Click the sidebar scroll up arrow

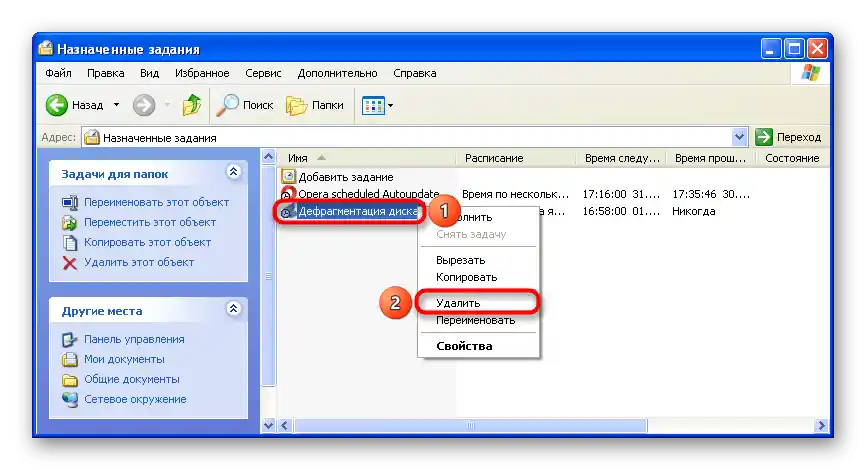(268, 157)
